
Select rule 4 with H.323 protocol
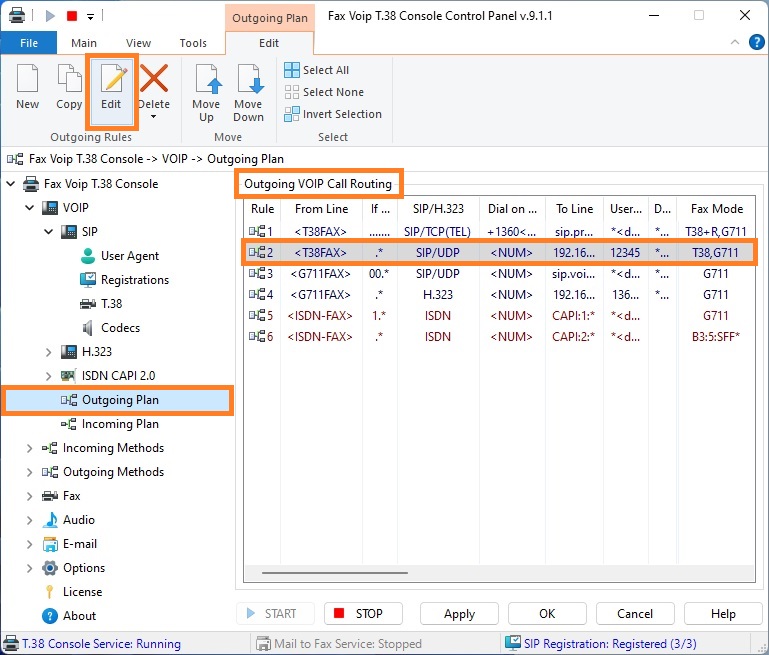(x=499, y=295)
